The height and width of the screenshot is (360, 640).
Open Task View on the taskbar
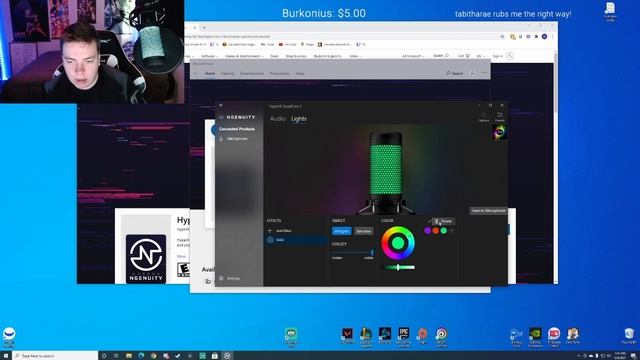(116, 356)
